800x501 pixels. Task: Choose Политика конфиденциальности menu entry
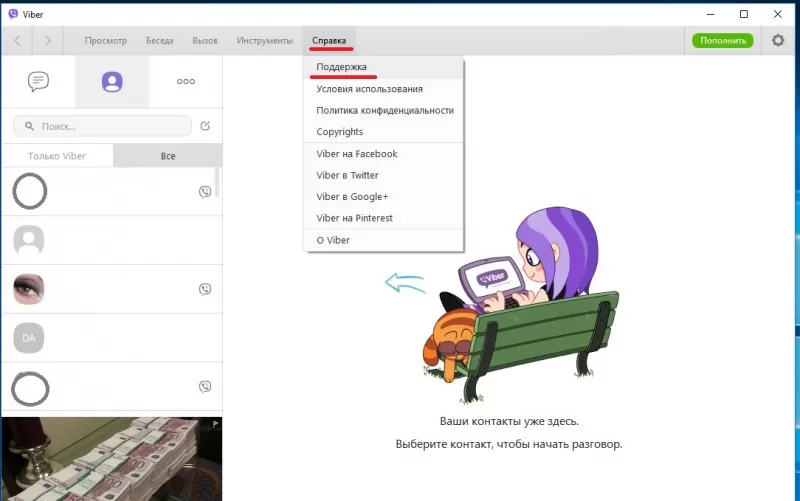click(384, 110)
